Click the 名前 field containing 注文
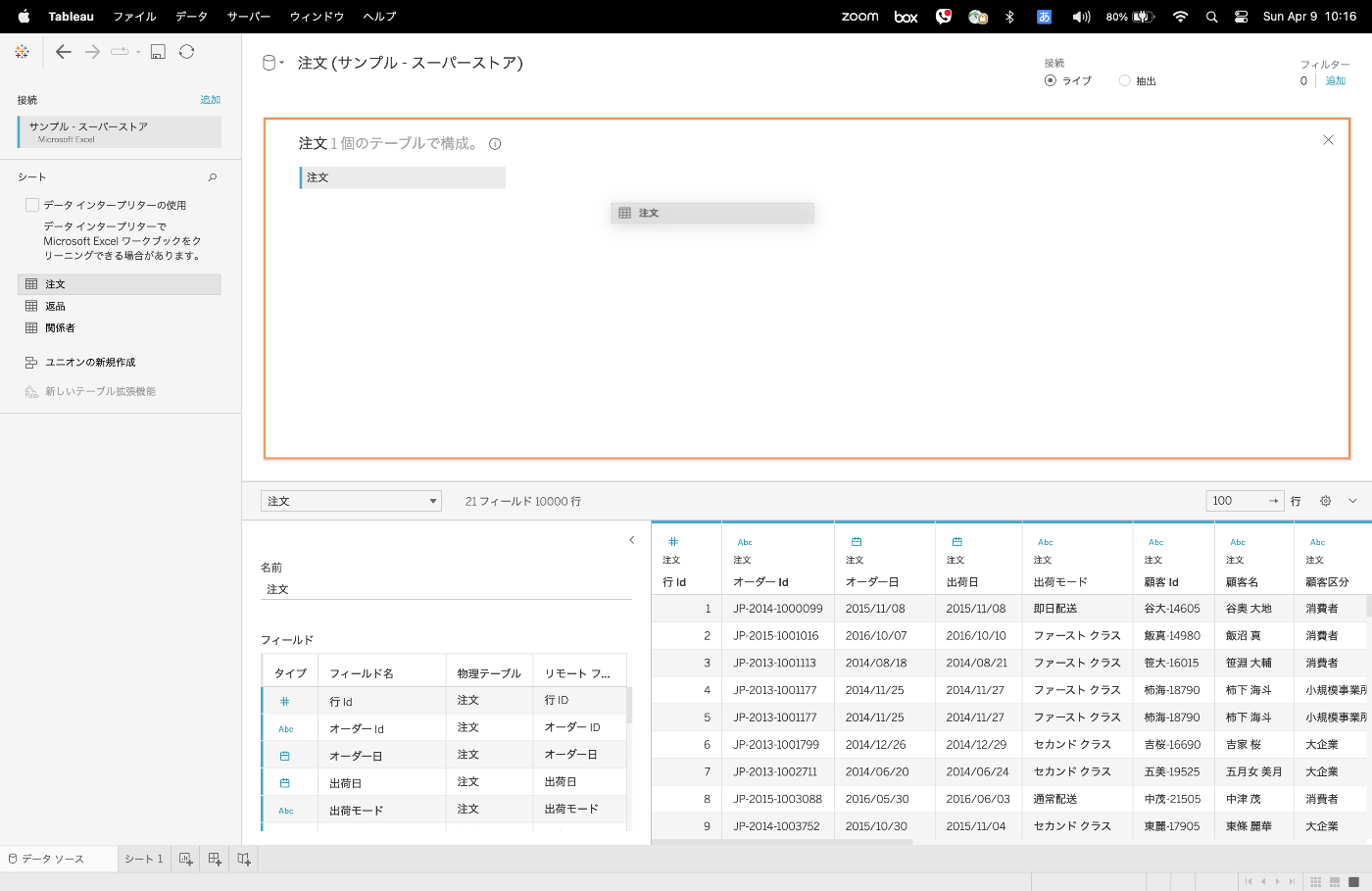This screenshot has width=1372, height=891. coord(446,589)
